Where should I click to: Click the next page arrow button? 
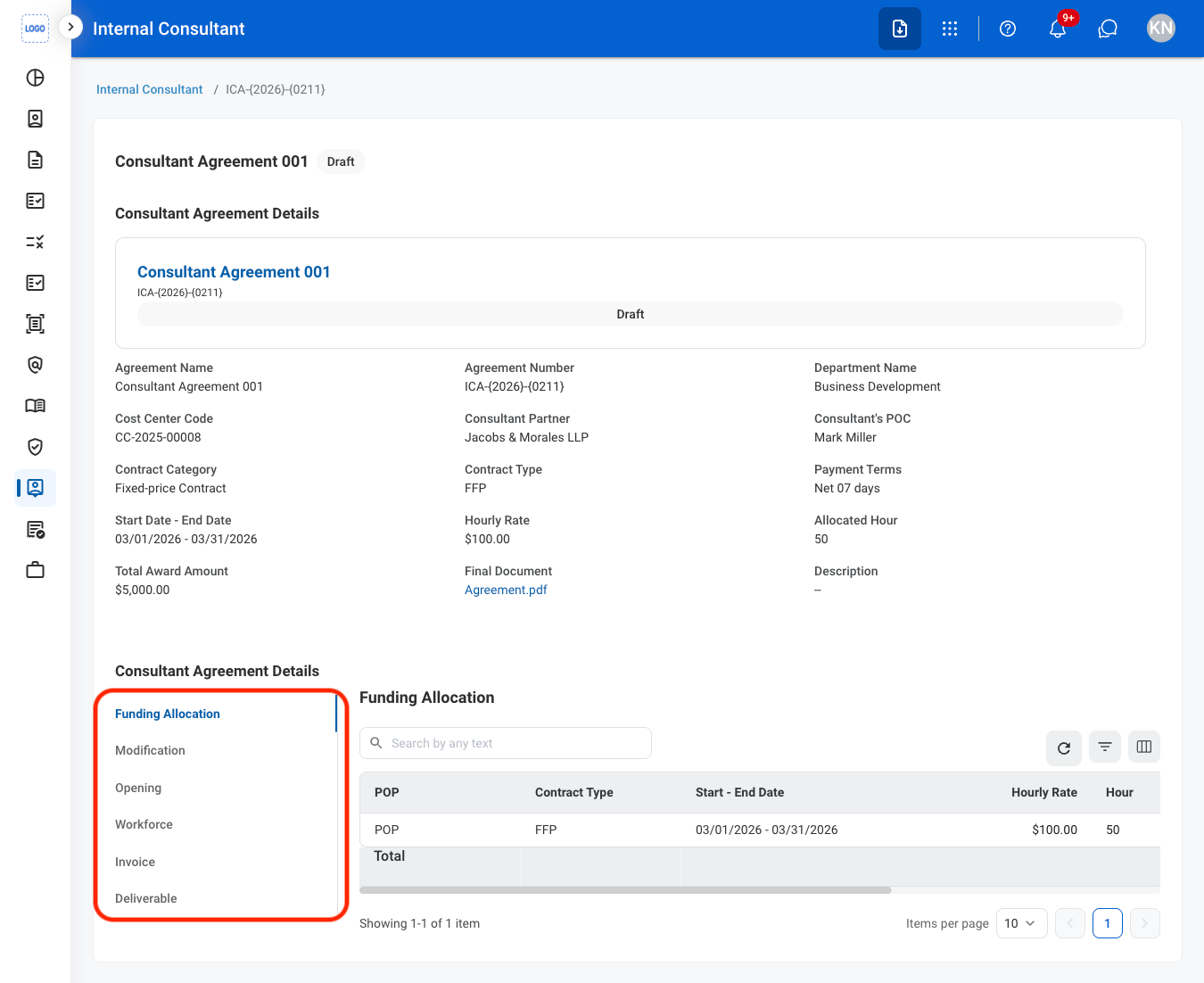(x=1145, y=923)
